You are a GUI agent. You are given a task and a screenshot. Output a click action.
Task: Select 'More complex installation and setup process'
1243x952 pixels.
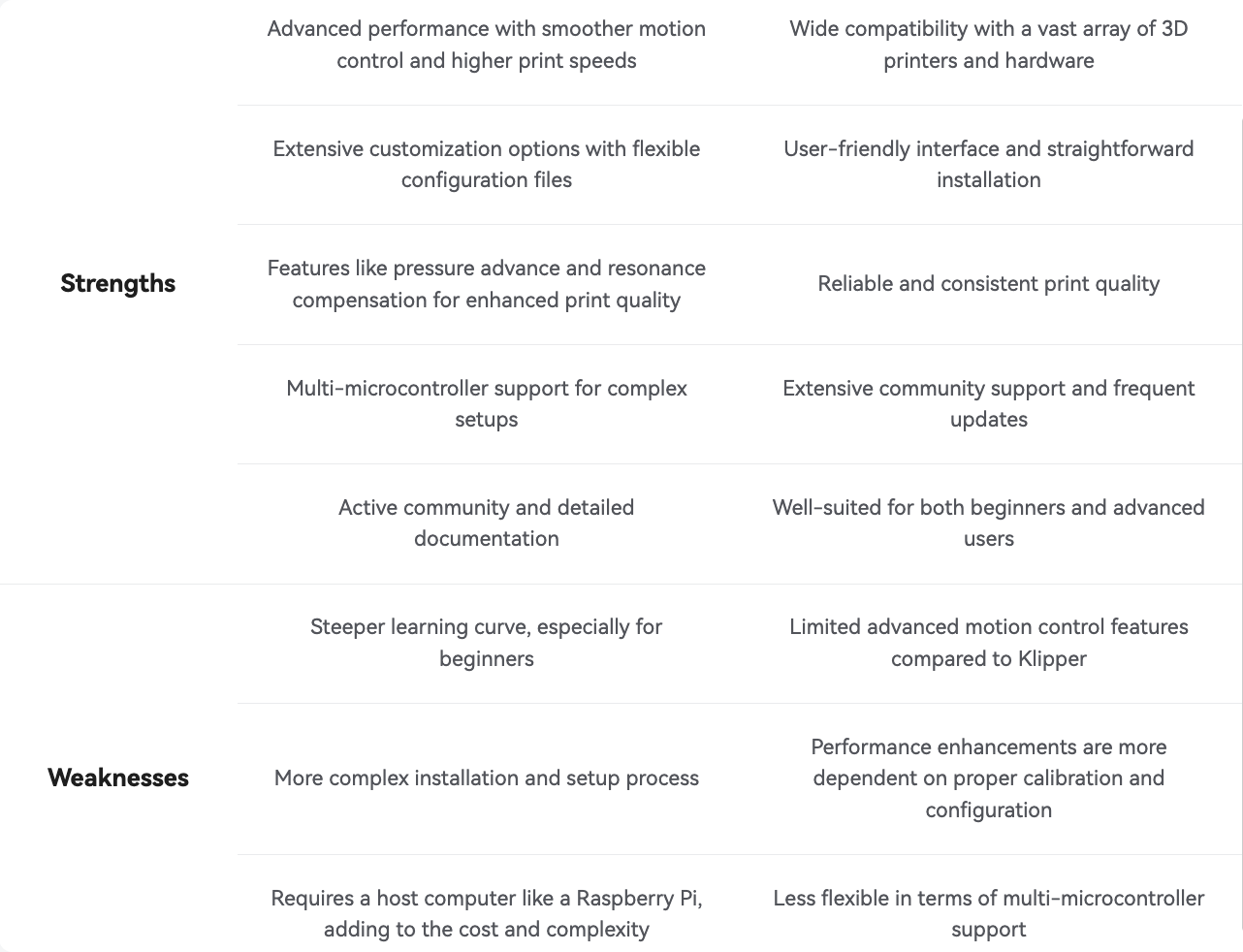pyautogui.click(x=487, y=777)
